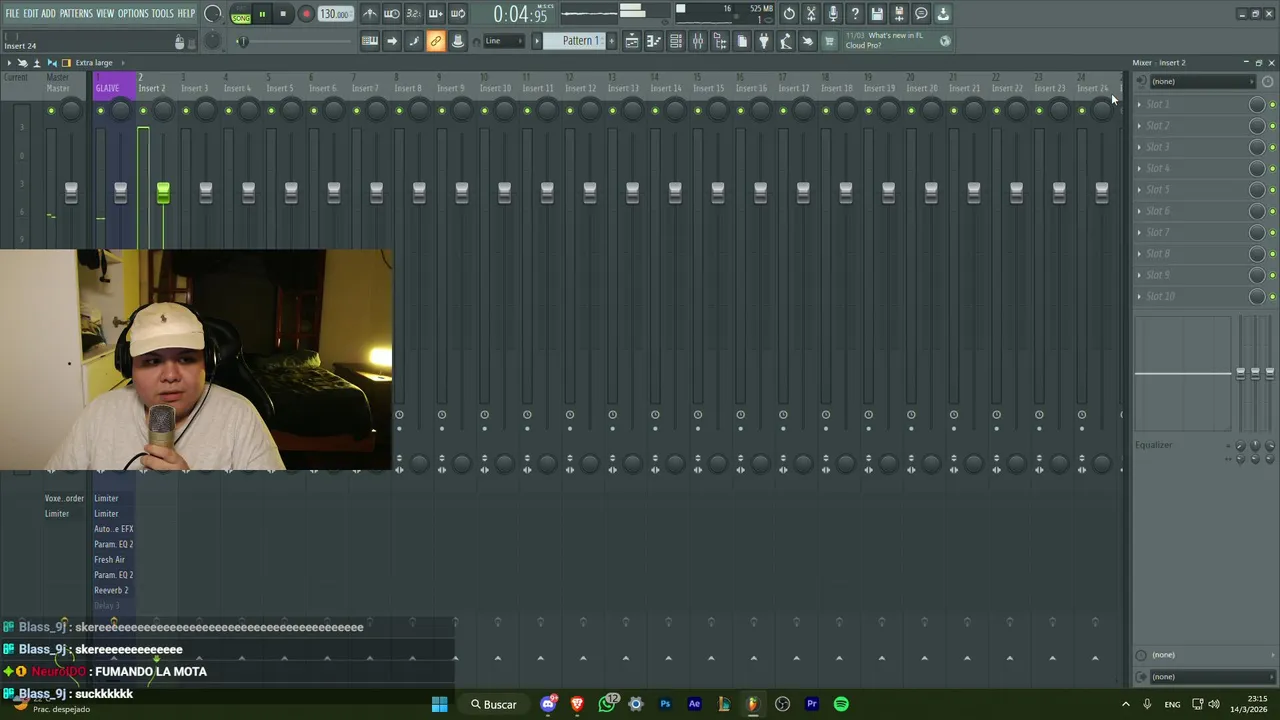This screenshot has height=720, width=1280.
Task: Toggle wait for input to start playing
Action: tap(392, 14)
